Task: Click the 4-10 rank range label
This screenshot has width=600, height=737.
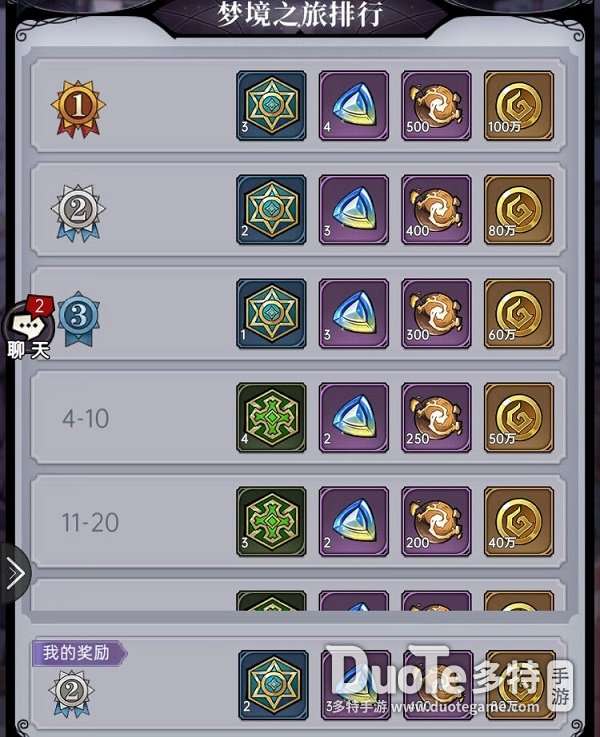Action: [x=86, y=418]
